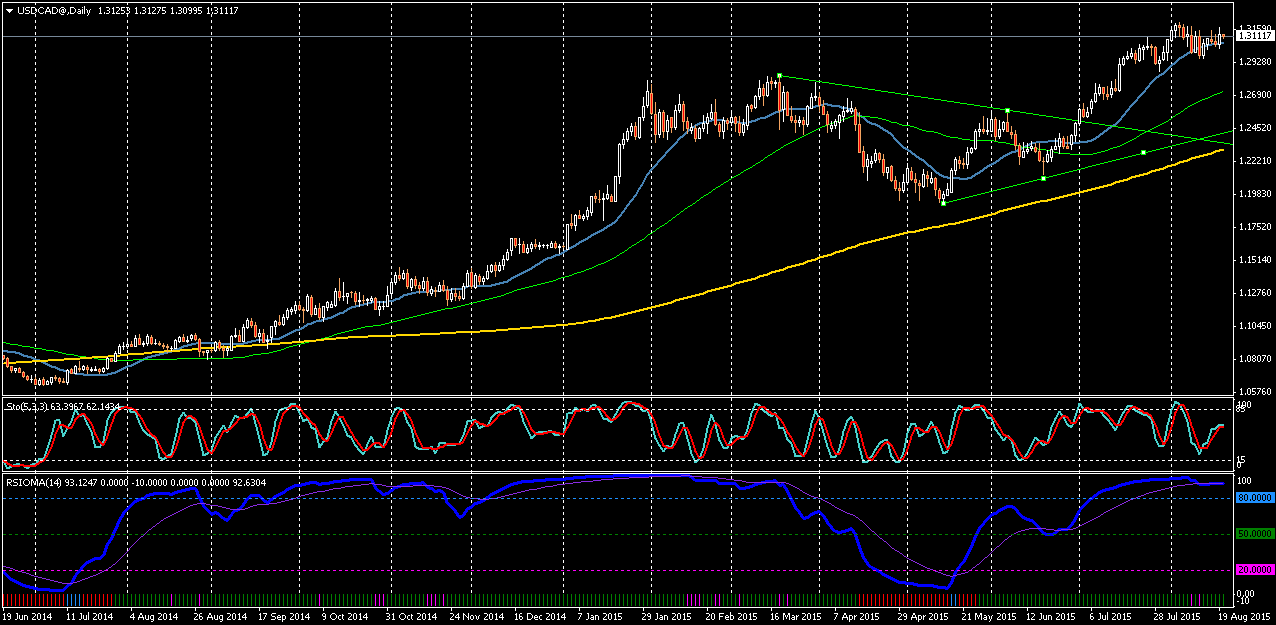Screen dimensions: 1276x625
Task: Click the 19 Jun 2014 date label
Action: pyautogui.click(x=30, y=617)
